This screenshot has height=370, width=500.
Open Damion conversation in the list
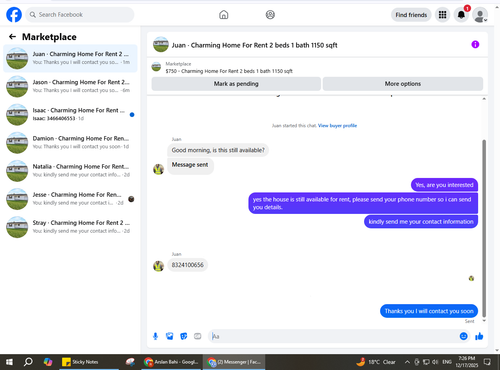click(70, 142)
